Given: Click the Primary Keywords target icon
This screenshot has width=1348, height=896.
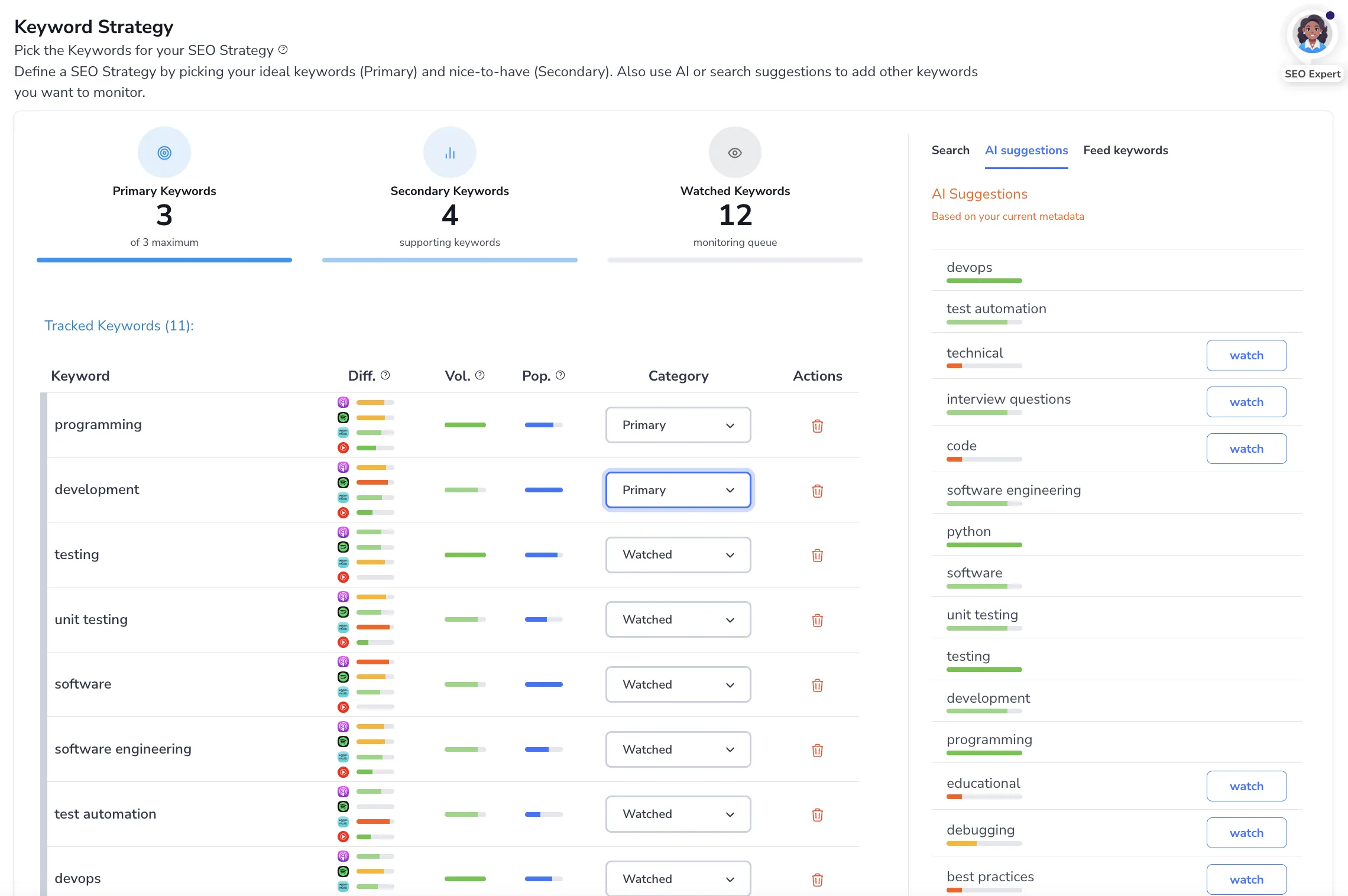Looking at the screenshot, I should click(x=164, y=152).
